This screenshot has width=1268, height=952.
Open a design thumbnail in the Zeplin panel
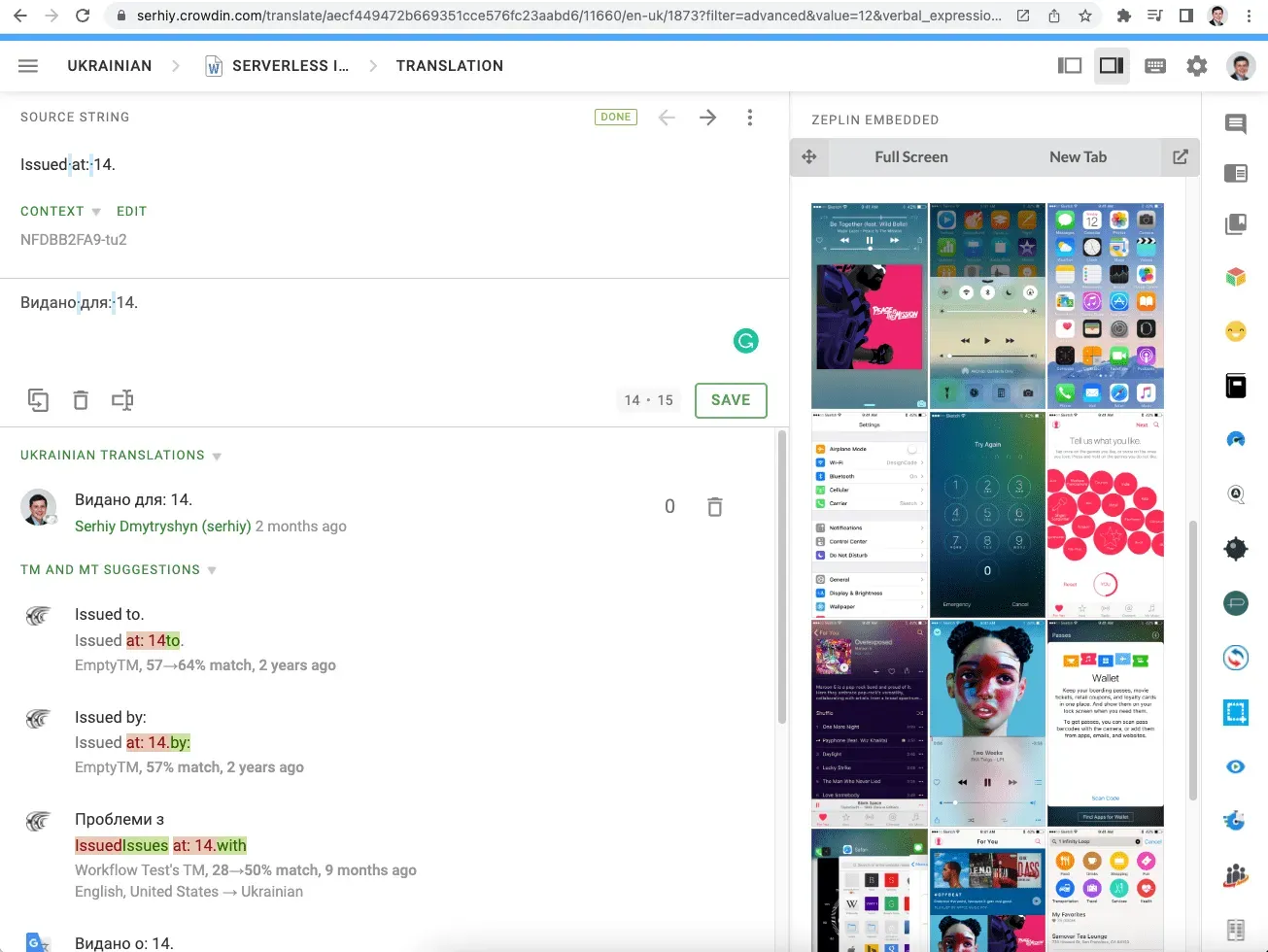(869, 306)
